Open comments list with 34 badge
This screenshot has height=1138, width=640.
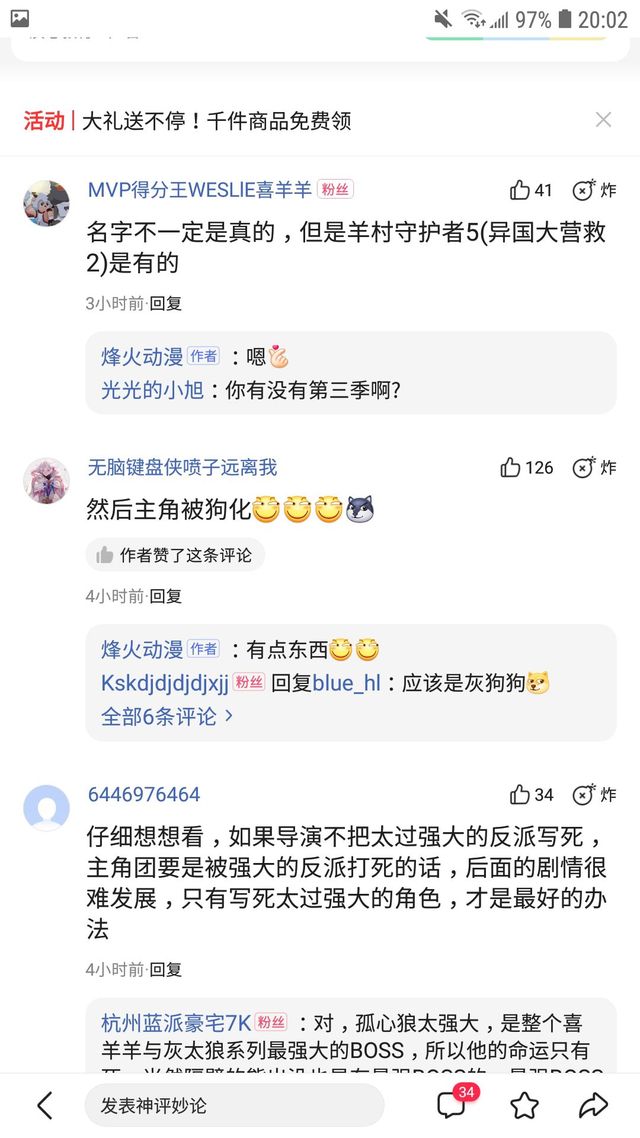click(x=453, y=1104)
